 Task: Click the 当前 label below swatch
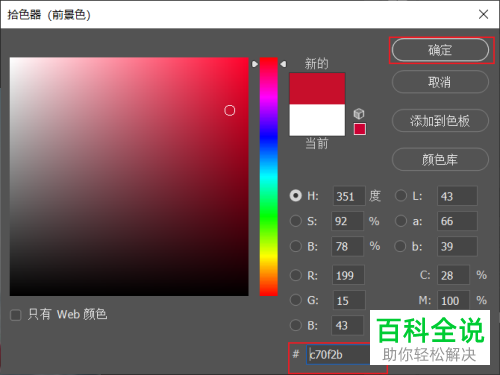click(x=317, y=144)
